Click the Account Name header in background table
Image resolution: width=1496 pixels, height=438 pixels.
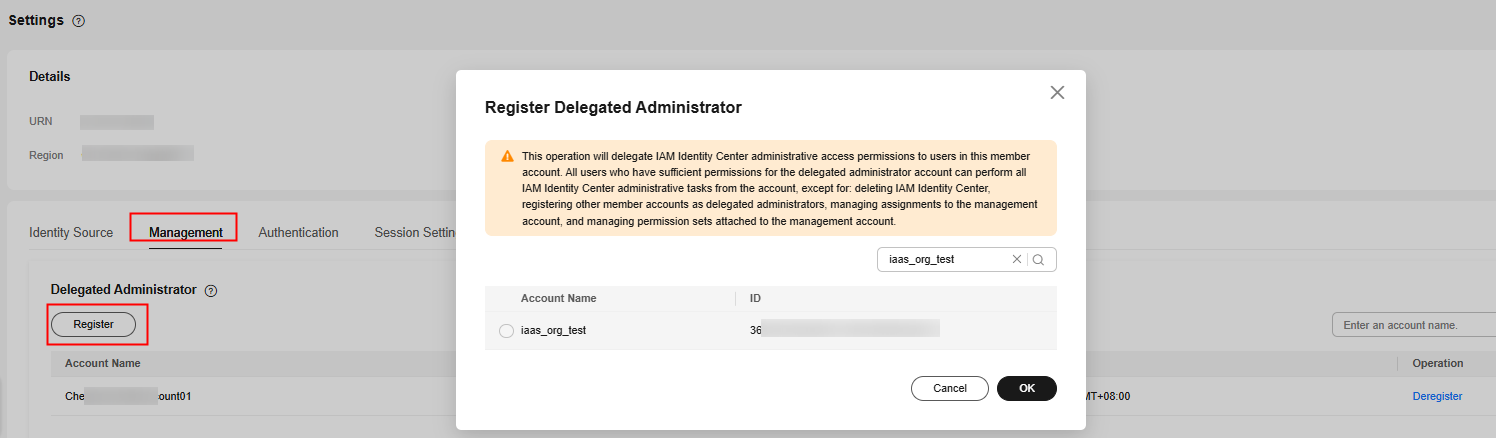coord(103,363)
